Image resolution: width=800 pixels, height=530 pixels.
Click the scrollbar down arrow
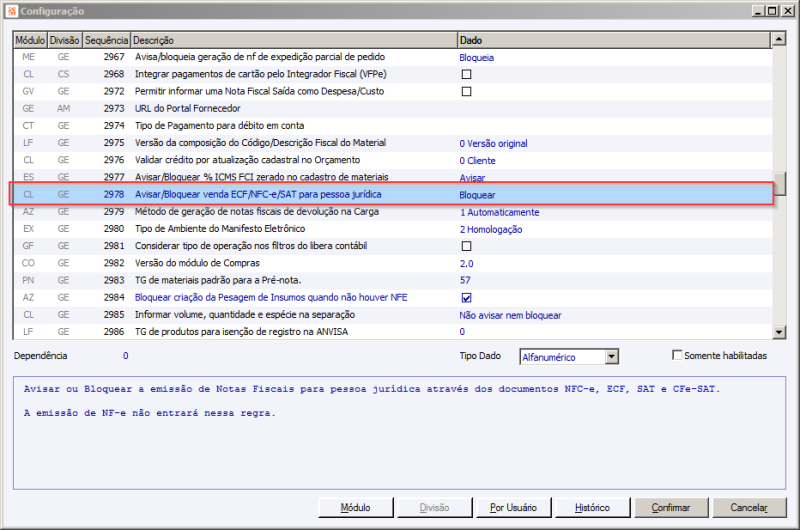point(779,332)
